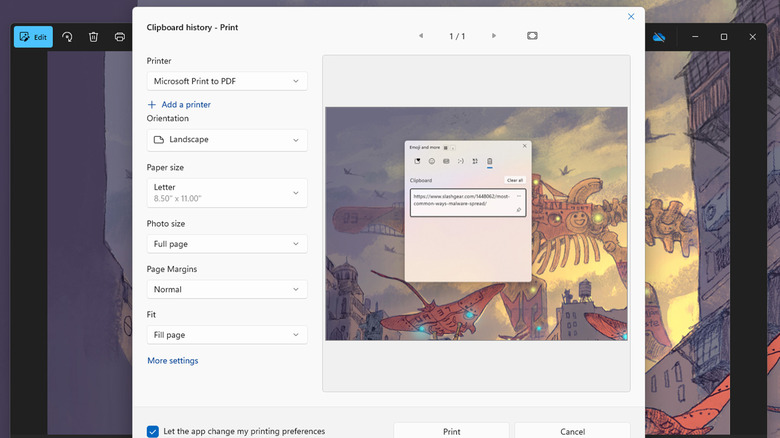This screenshot has height=438, width=780.
Task: Click the 'Add a printer' link
Action: (x=179, y=104)
